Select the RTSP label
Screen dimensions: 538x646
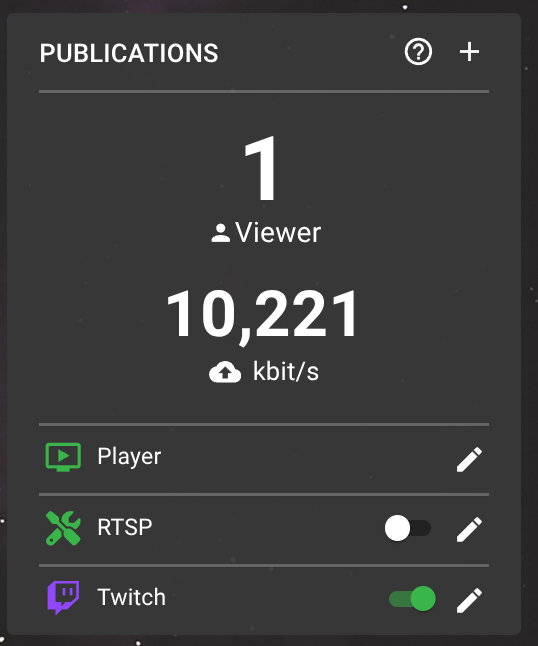pyautogui.click(x=125, y=527)
